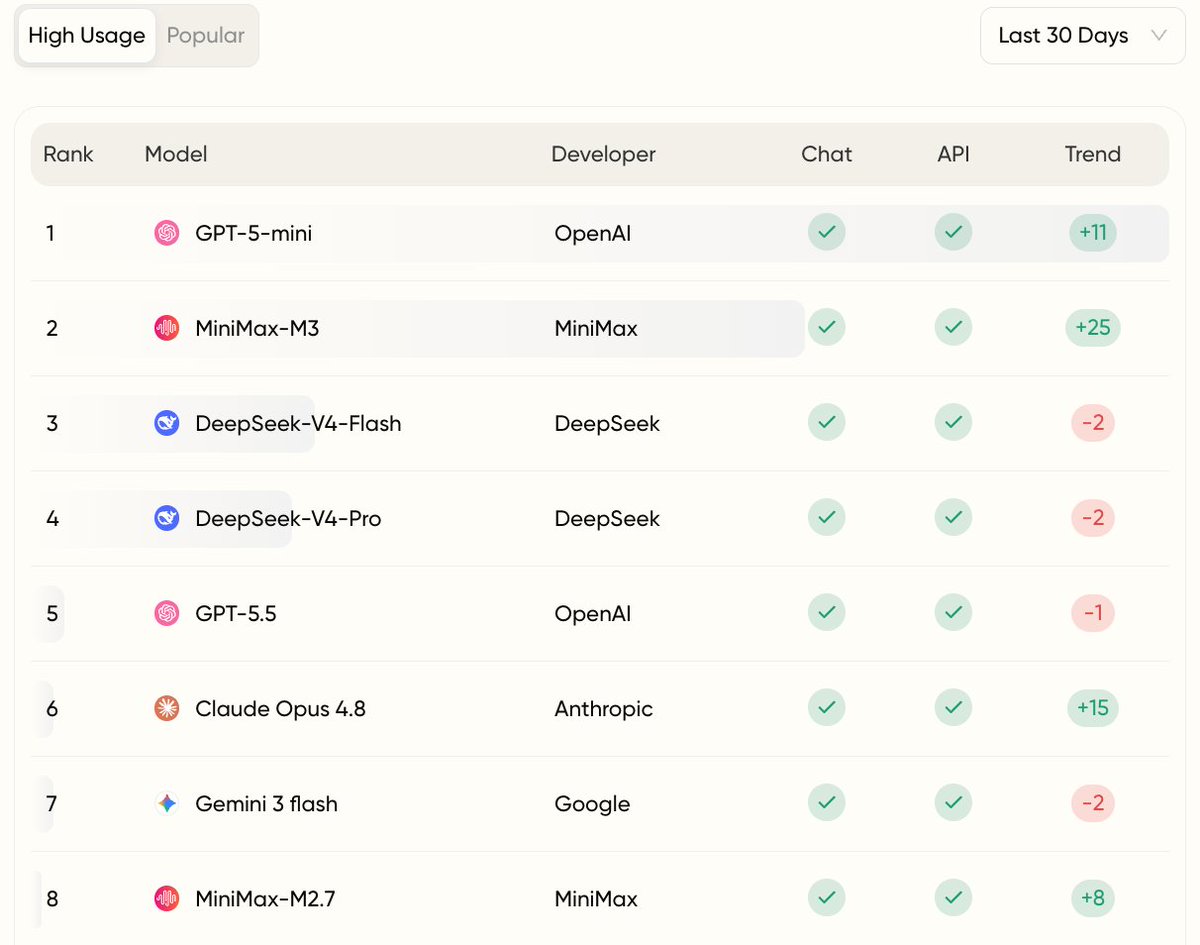Open the MiniMax-M3 model link
Viewport: 1200px width, 945px height.
click(257, 328)
